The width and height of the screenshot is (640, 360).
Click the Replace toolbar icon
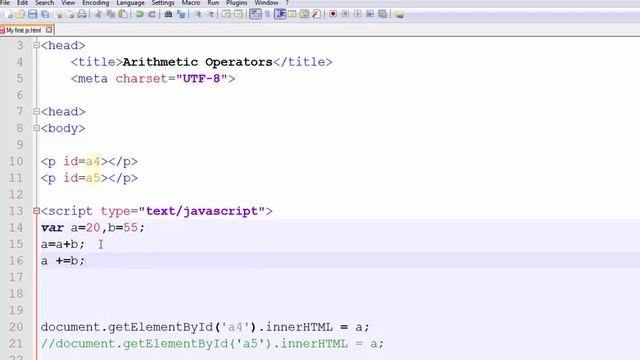coord(181,15)
